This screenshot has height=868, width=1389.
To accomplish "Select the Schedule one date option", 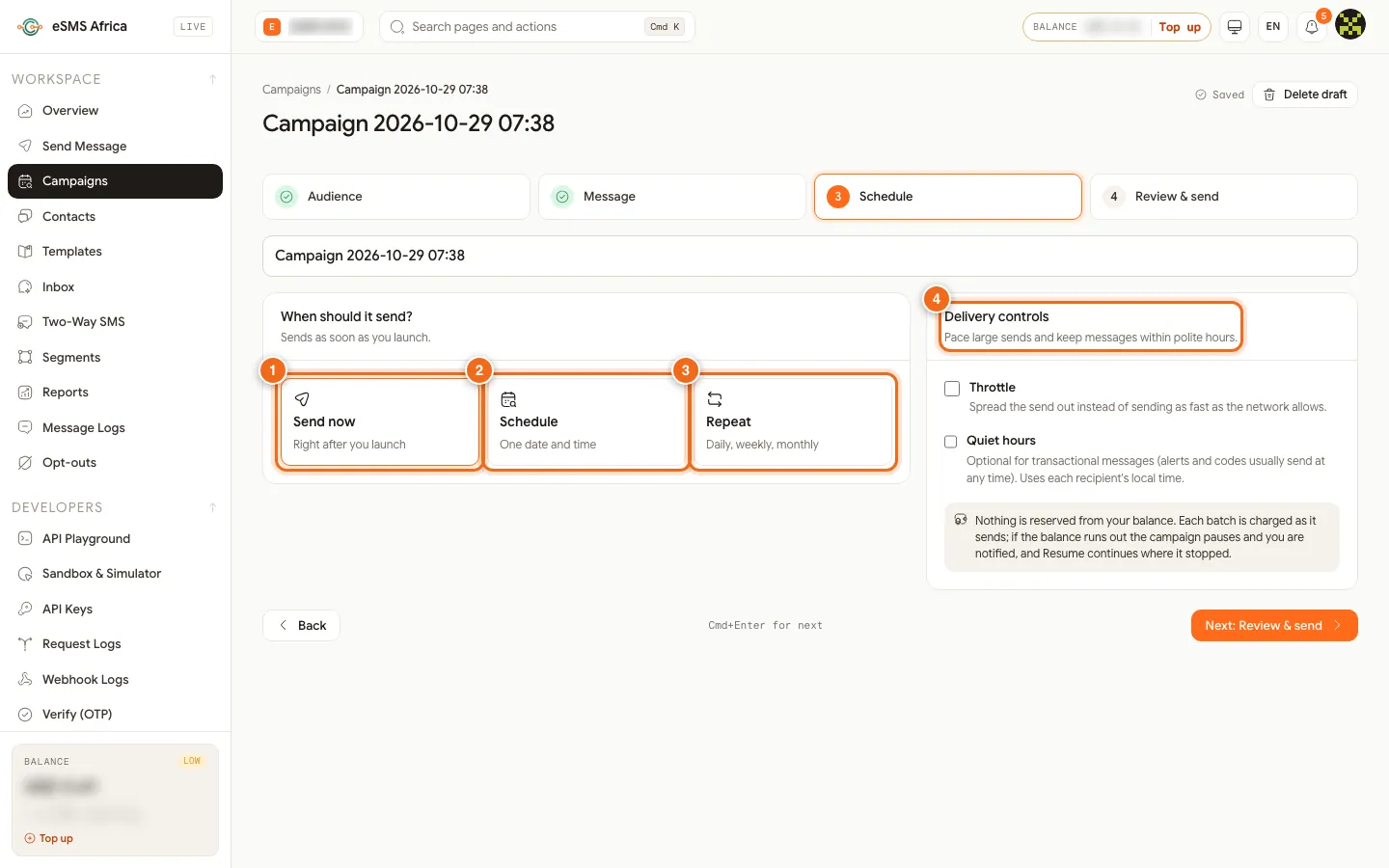I will pyautogui.click(x=586, y=422).
